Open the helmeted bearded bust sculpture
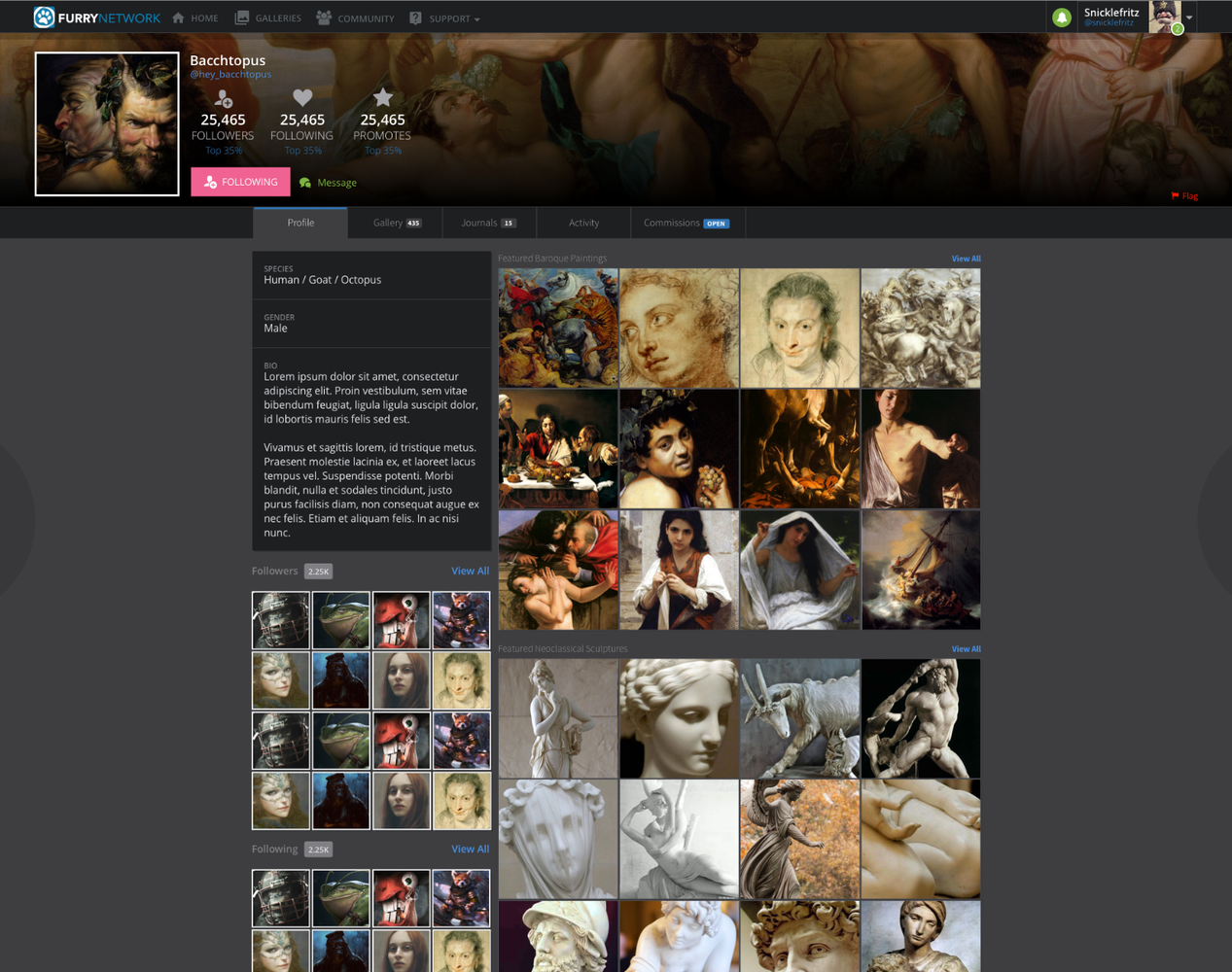 pyautogui.click(x=558, y=936)
